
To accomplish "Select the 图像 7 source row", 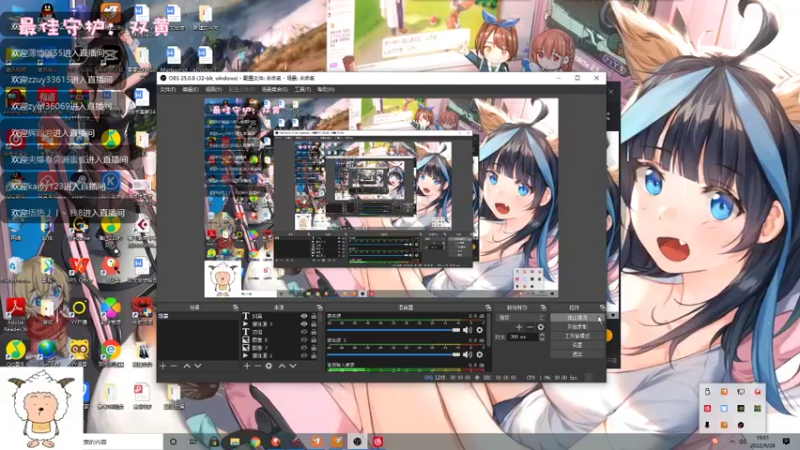I will 279,348.
